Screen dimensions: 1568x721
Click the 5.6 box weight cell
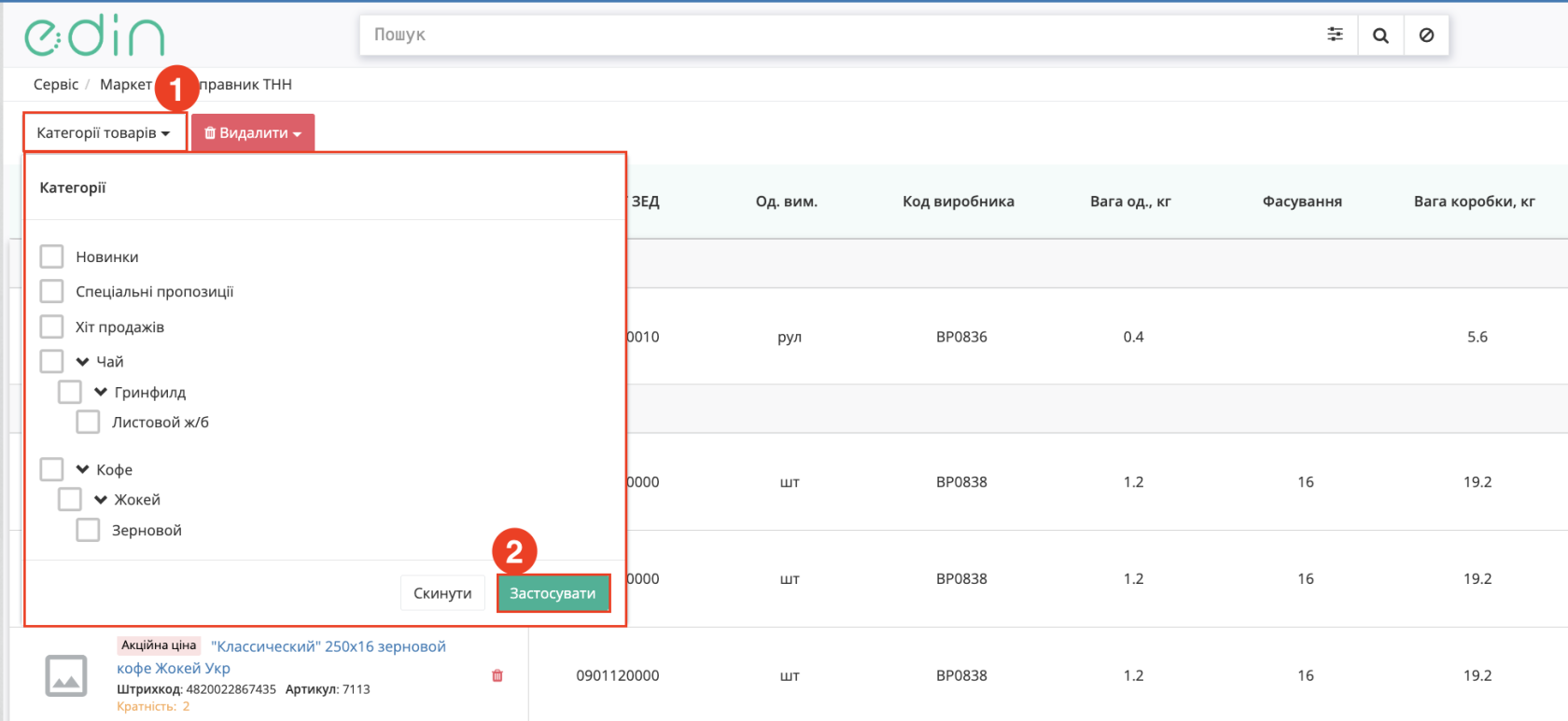1477,337
